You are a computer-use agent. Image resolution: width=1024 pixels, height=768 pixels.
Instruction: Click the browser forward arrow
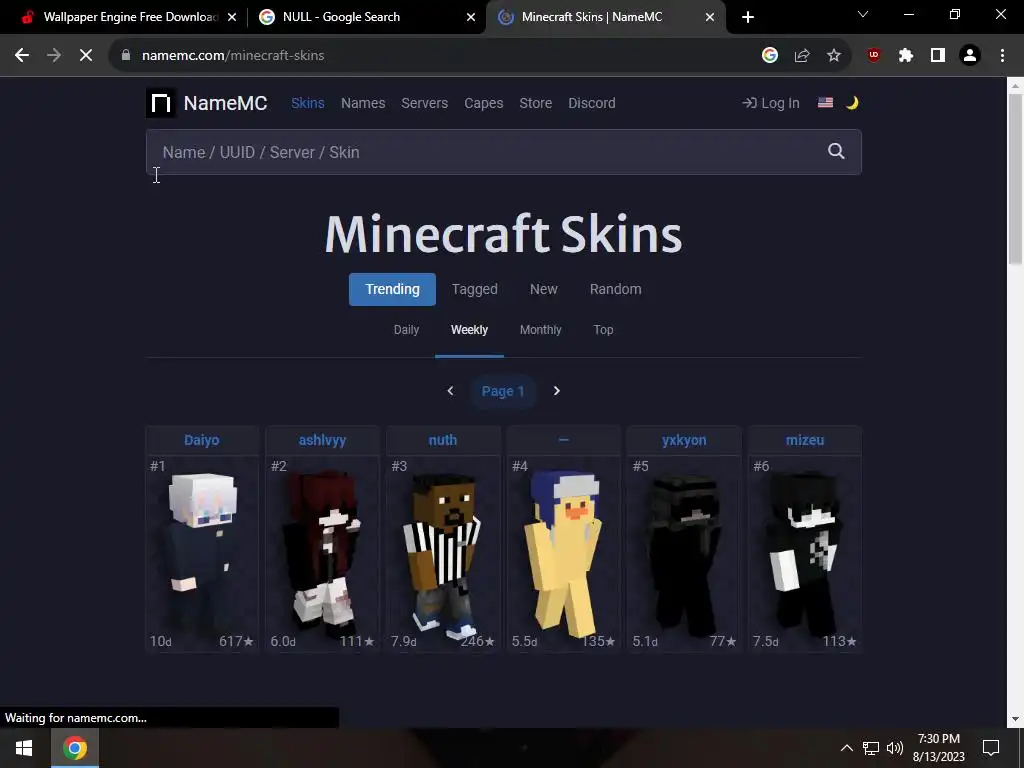pyautogui.click(x=54, y=56)
